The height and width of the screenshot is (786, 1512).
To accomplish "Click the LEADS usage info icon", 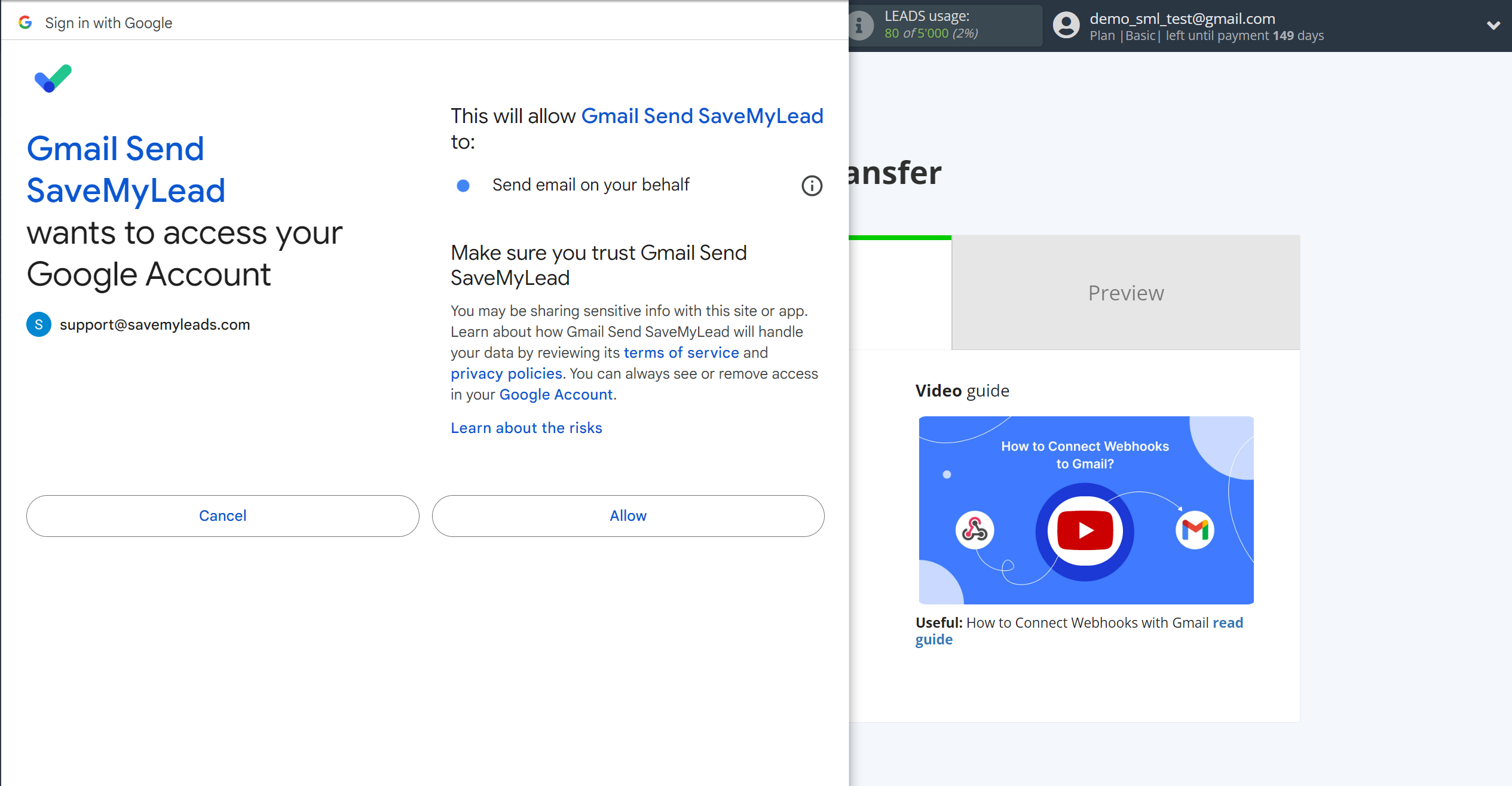I will pos(860,26).
